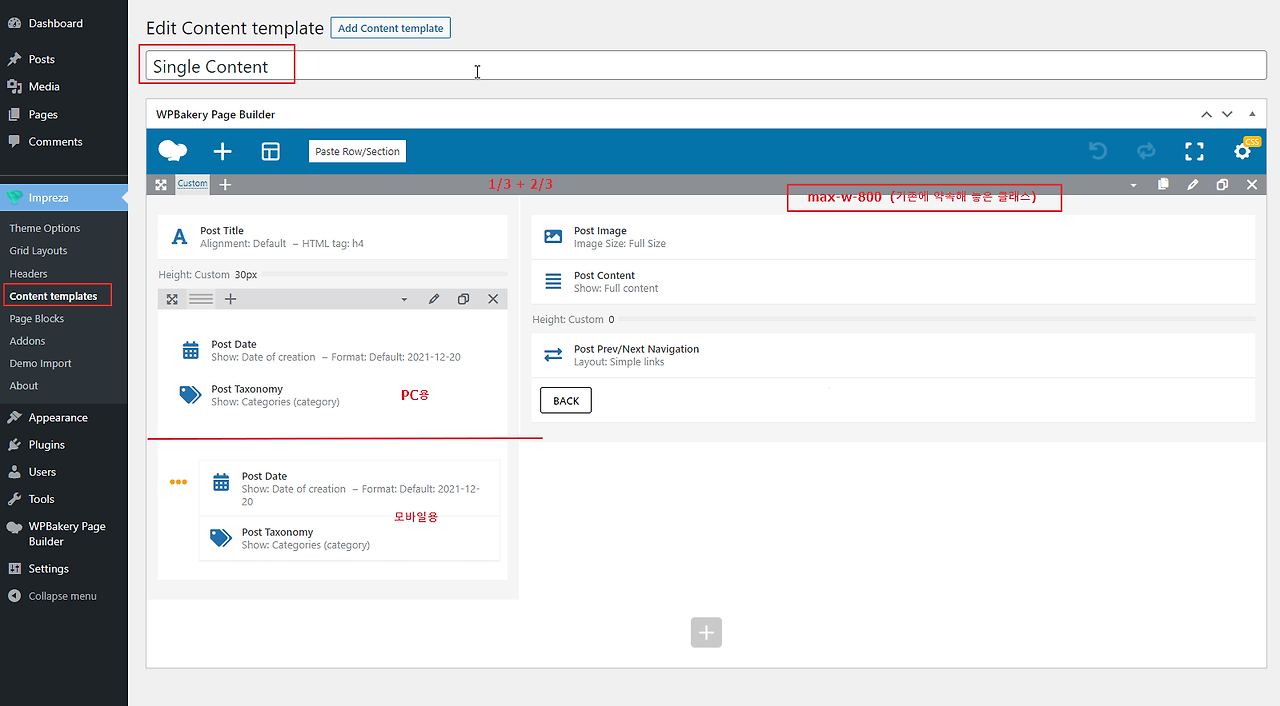Go to Content templates submenu
Screen dimensions: 1280x706
pyautogui.click(x=53, y=296)
